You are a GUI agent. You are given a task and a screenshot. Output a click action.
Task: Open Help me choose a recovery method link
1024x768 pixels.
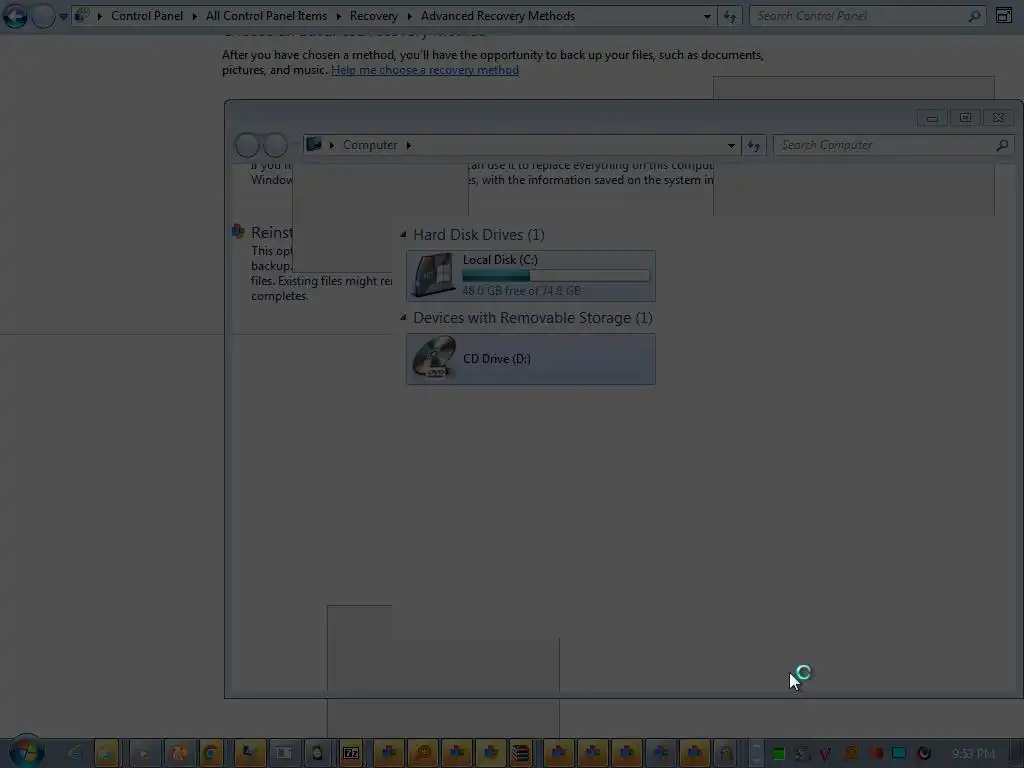click(x=425, y=70)
